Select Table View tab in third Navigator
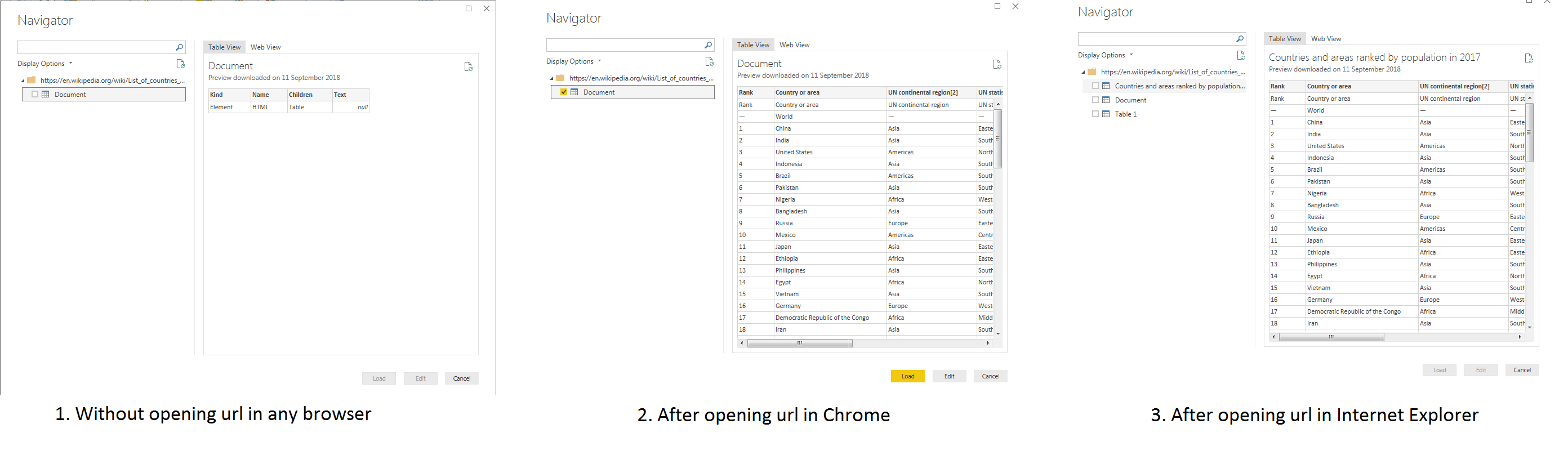The image size is (1568, 464). [x=1284, y=39]
